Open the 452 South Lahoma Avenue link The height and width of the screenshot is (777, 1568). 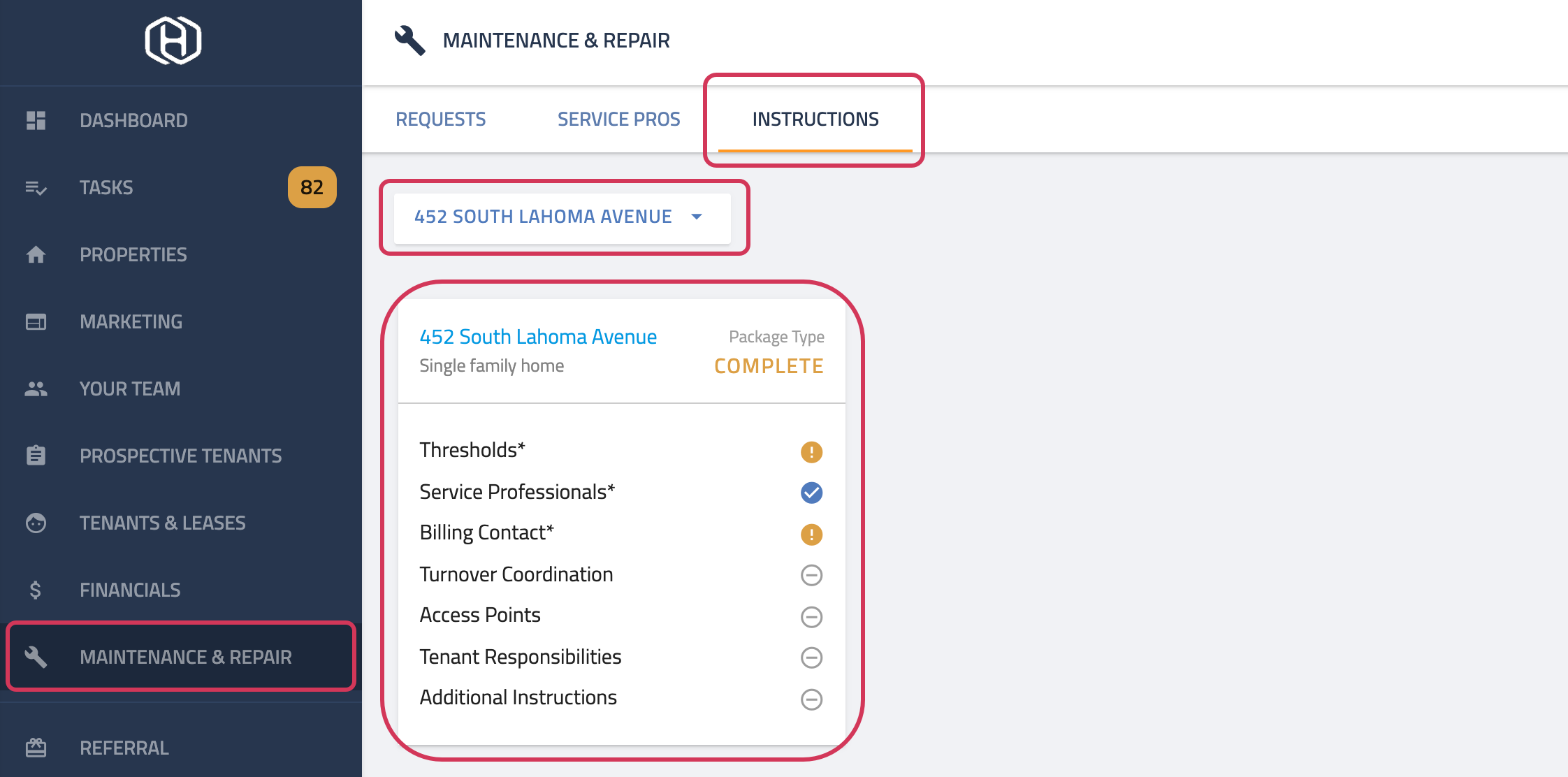(538, 337)
